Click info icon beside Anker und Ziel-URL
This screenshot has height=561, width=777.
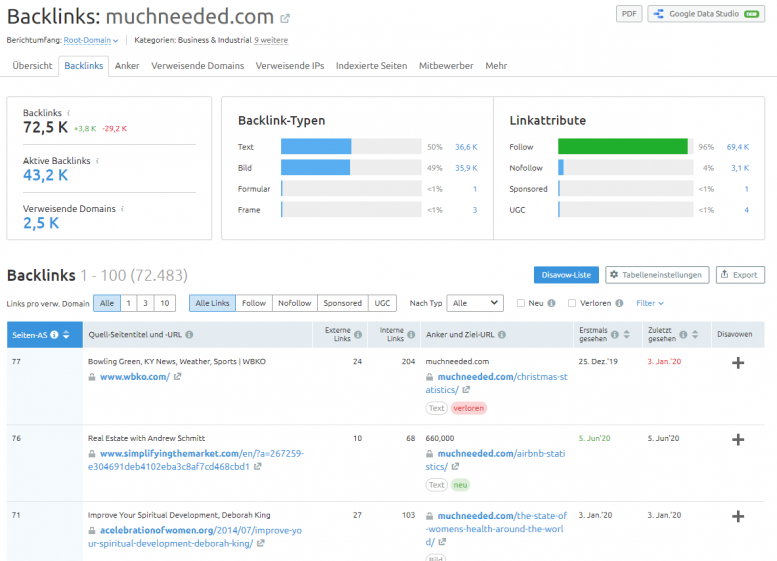coord(502,335)
